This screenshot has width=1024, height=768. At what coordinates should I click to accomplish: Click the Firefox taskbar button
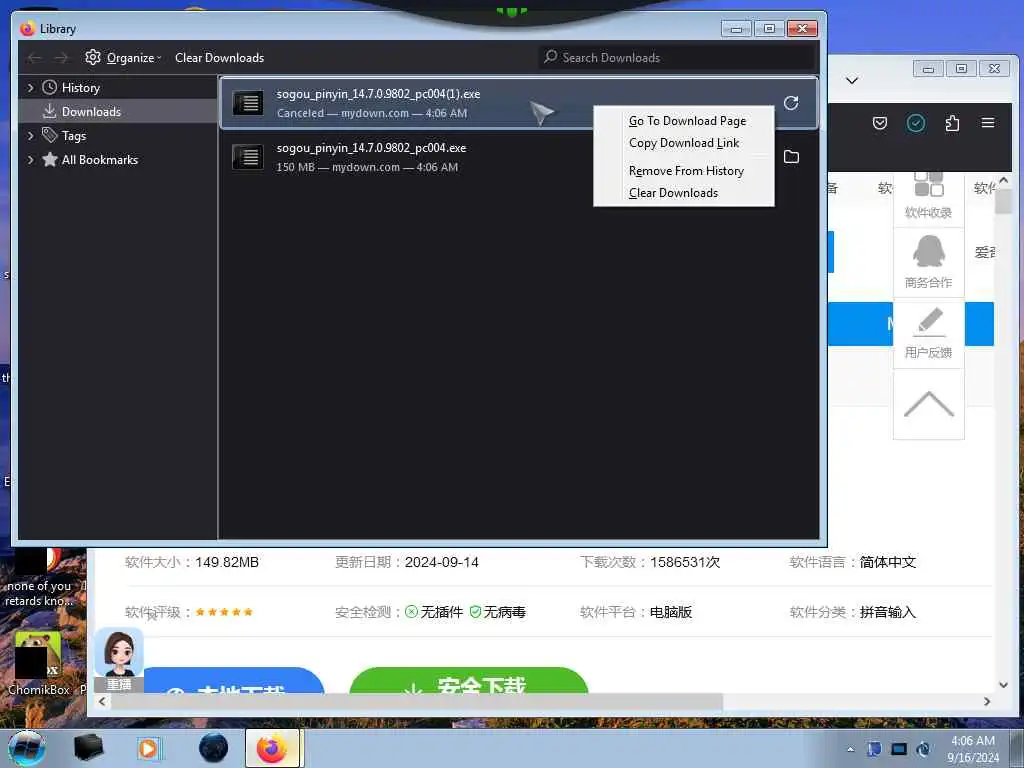272,748
